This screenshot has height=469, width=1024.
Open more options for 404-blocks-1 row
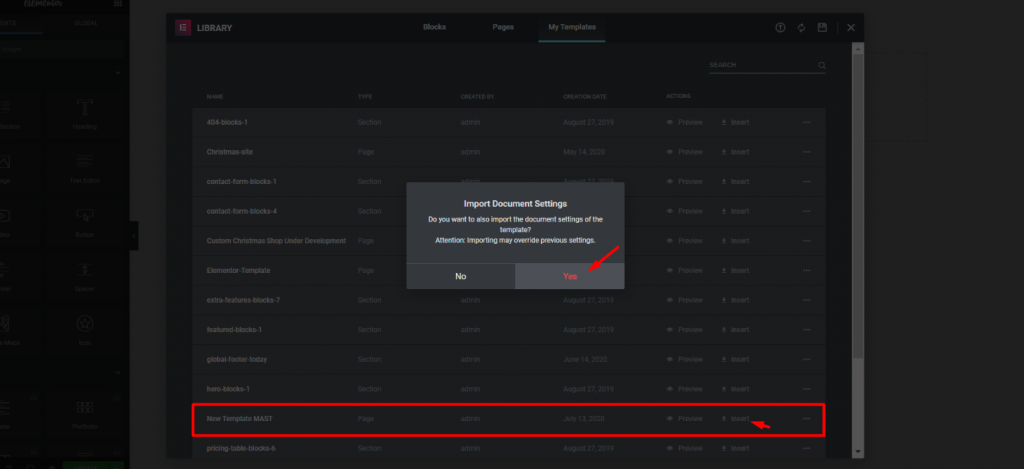(x=806, y=122)
